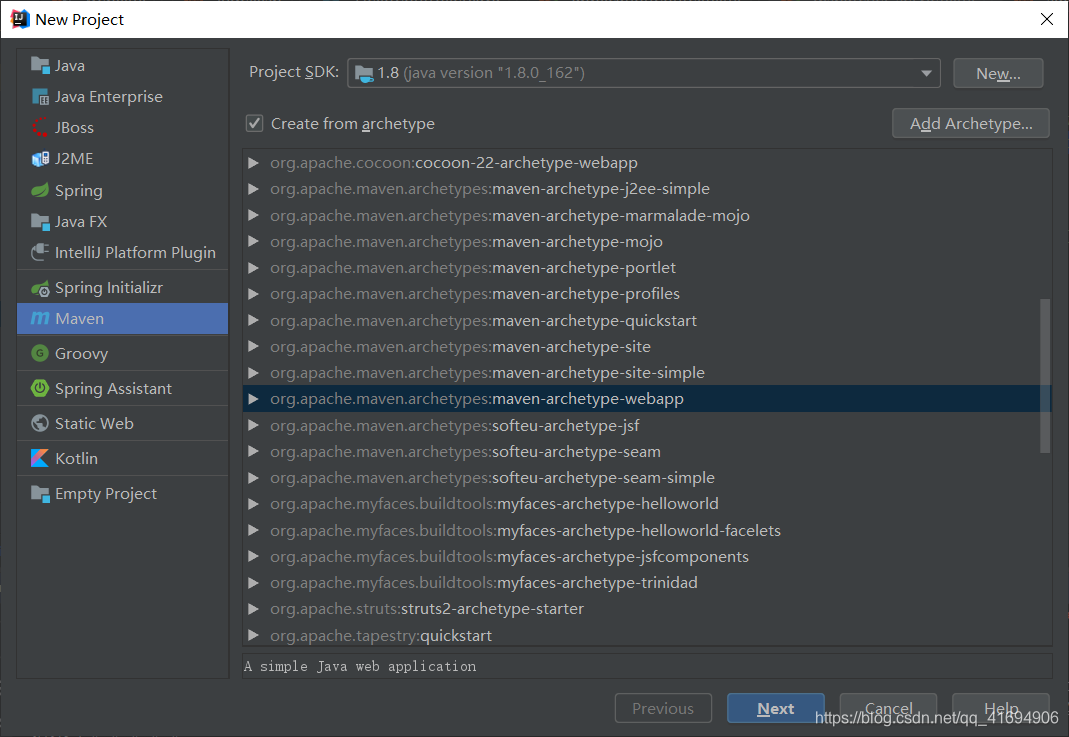Choose Groovy project type
The width and height of the screenshot is (1069, 737).
click(x=123, y=353)
